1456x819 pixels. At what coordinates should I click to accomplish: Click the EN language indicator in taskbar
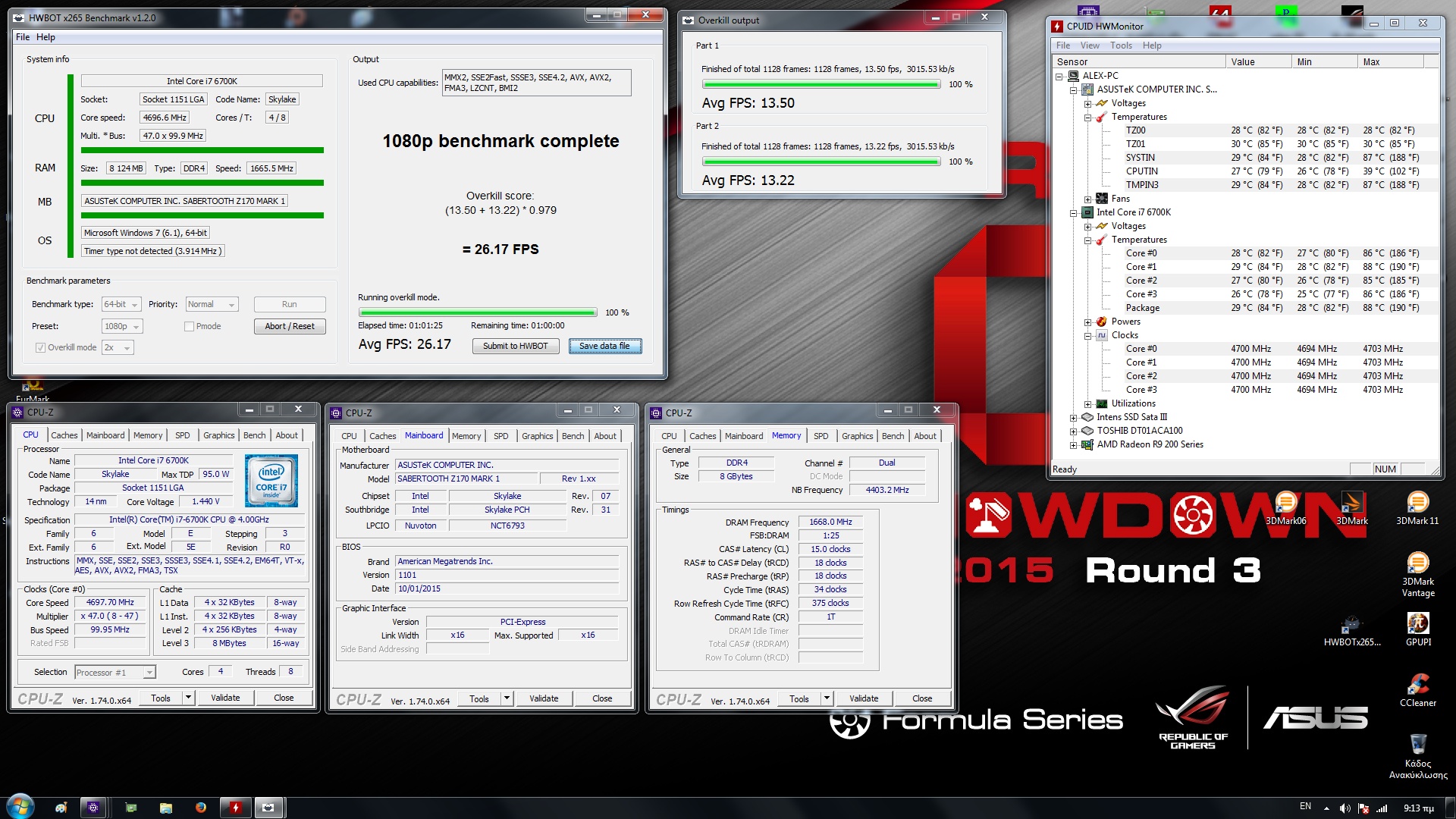1305,806
